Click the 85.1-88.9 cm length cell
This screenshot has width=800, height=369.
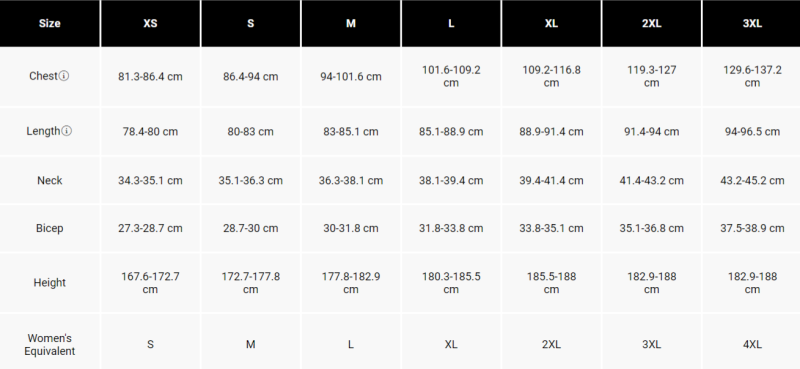451,132
